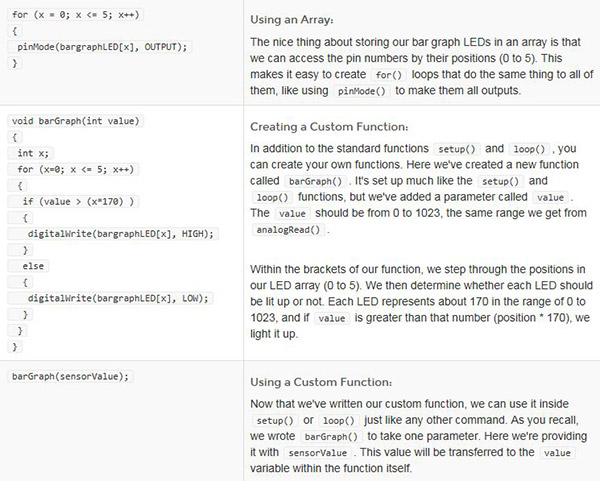This screenshot has height=481, width=600.
Task: Click the pinMode(bargraphLED[x], OUTPUT) code line
Action: tap(101, 46)
